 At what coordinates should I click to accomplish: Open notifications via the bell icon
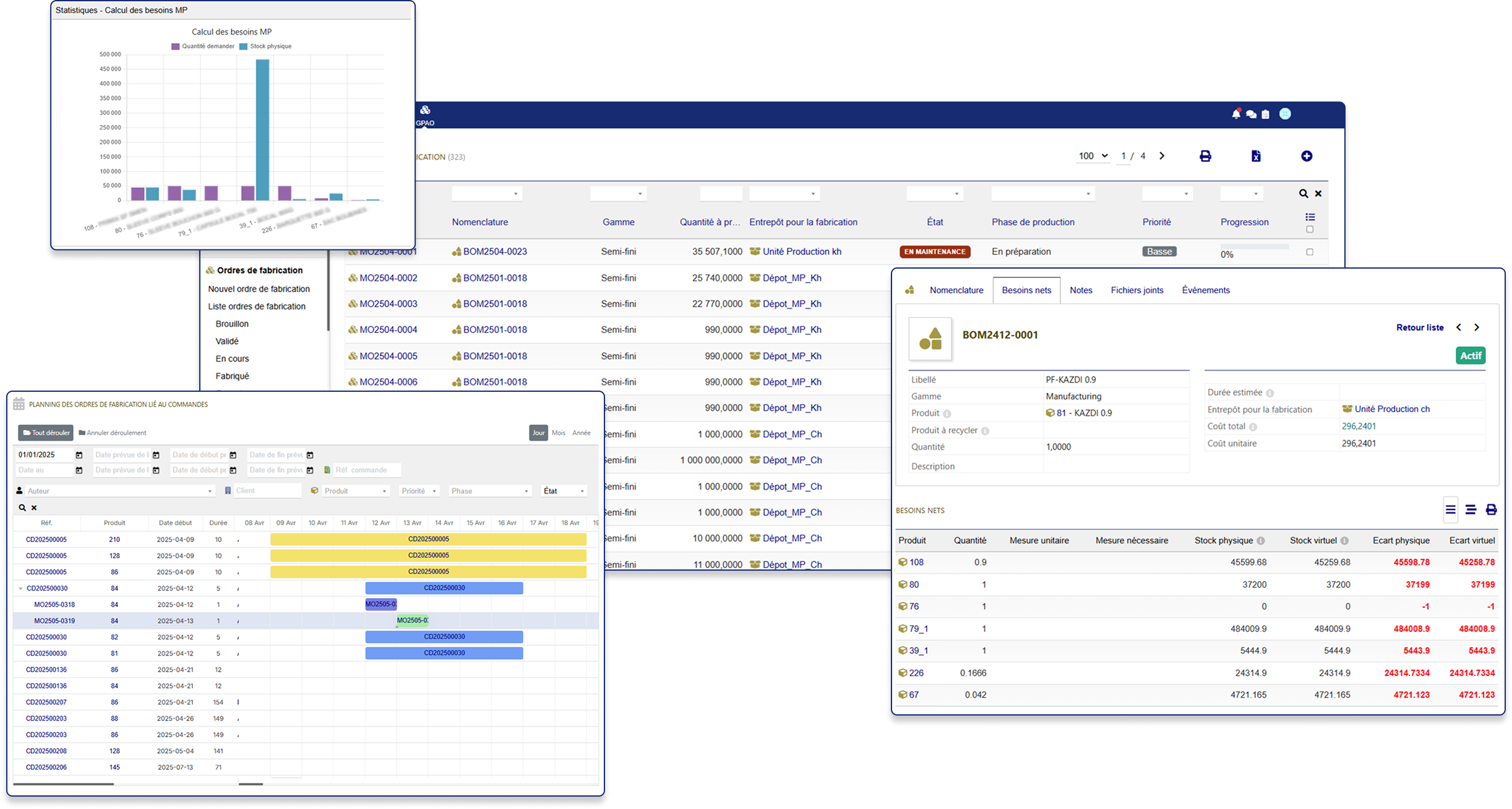[1235, 113]
